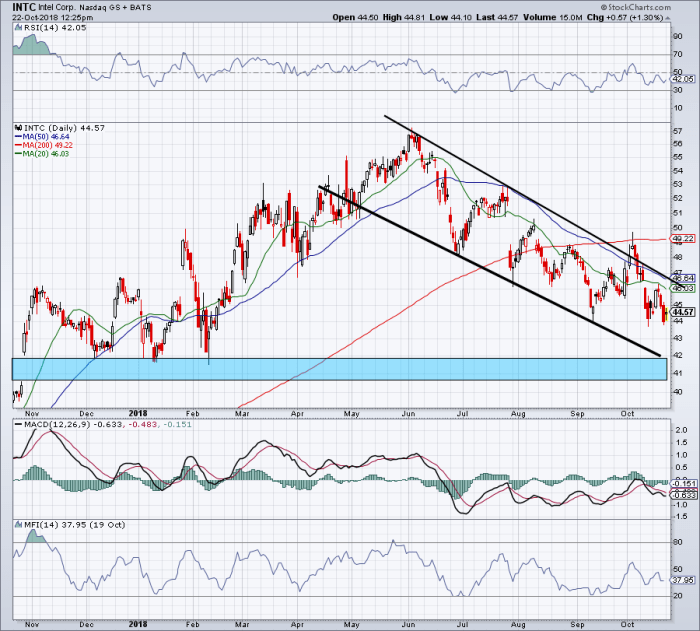Click the black line icon beside MACD(12,26,9)
The width and height of the screenshot is (700, 631).
coord(18,424)
